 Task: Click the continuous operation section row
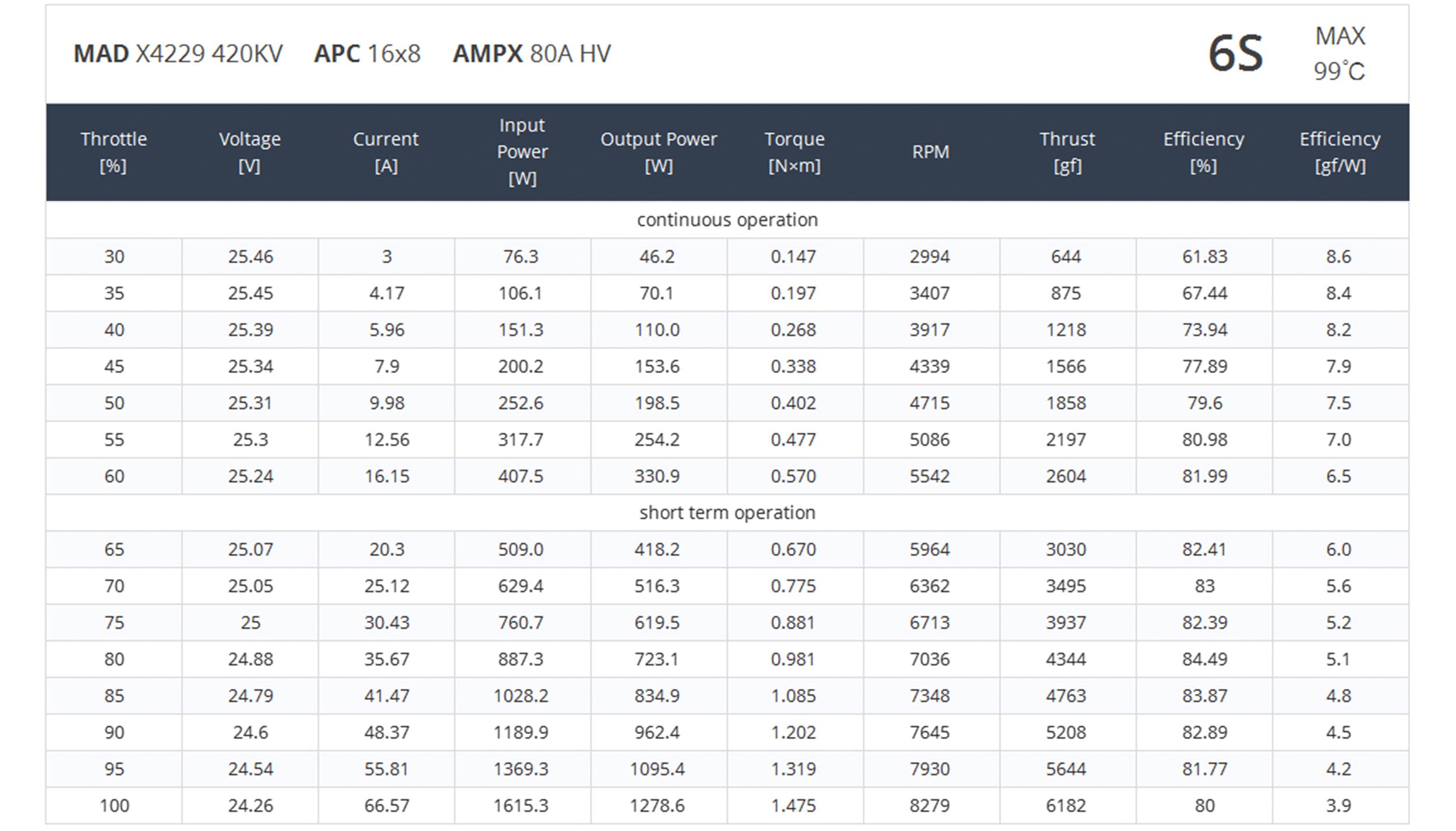point(727,220)
